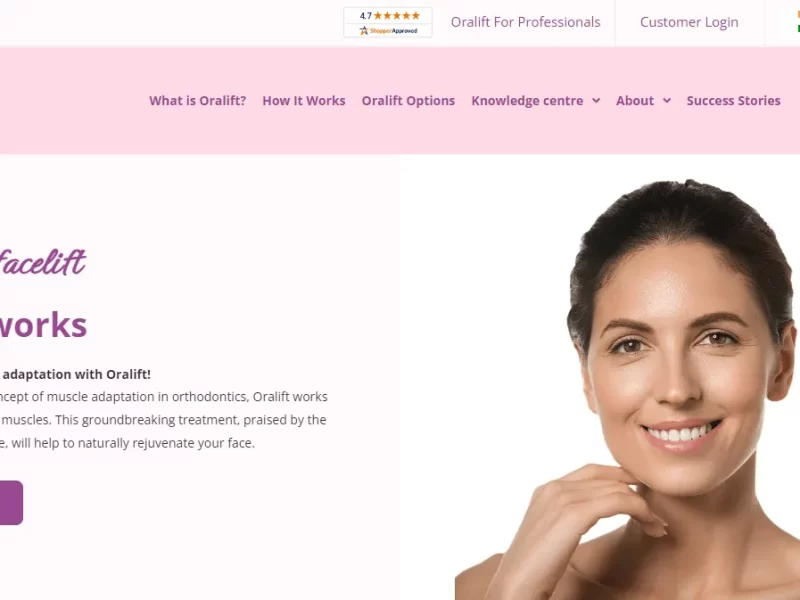Select Oralift Options in navigation

coord(408,101)
